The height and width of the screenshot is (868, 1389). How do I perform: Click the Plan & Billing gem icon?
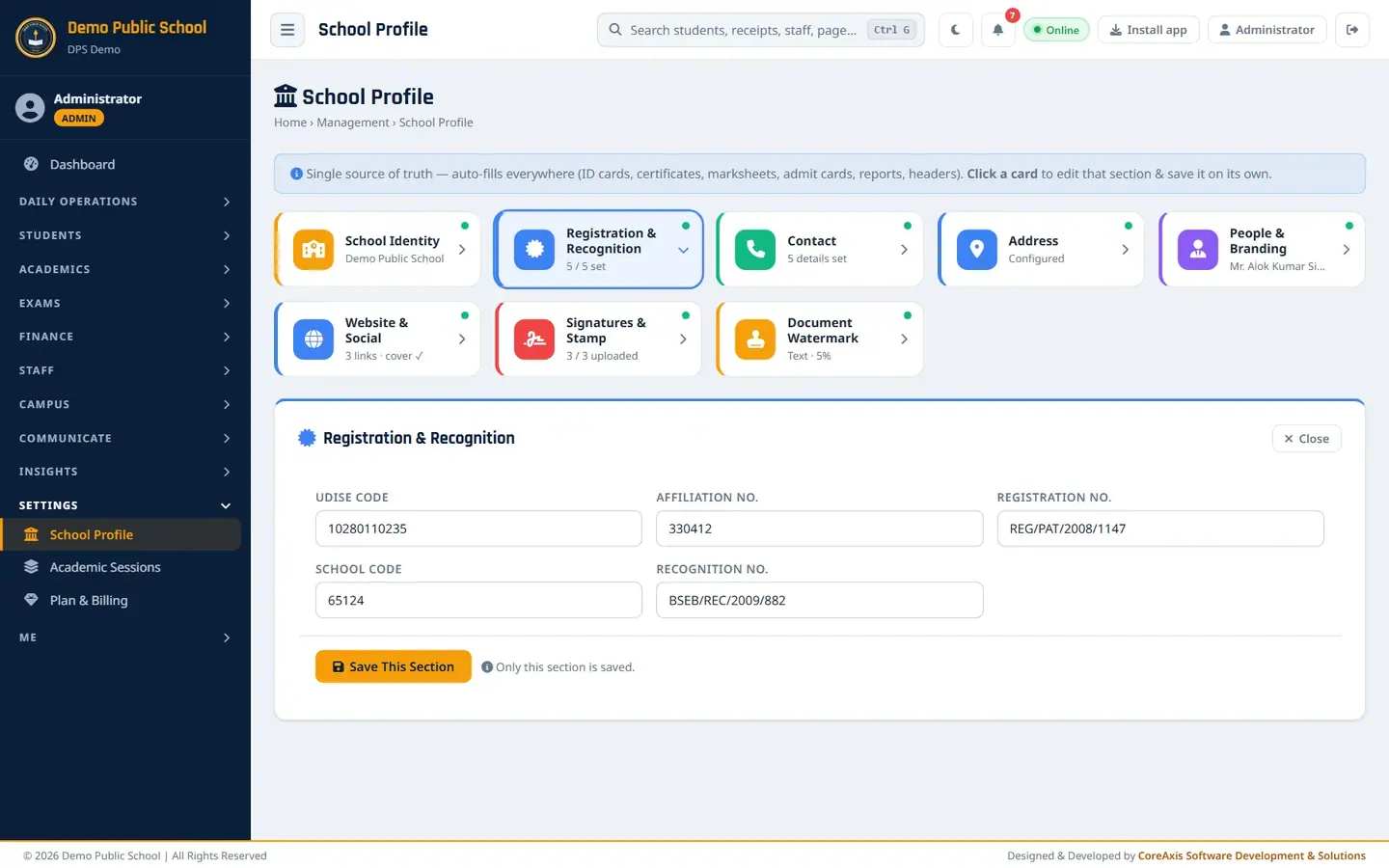coord(31,600)
